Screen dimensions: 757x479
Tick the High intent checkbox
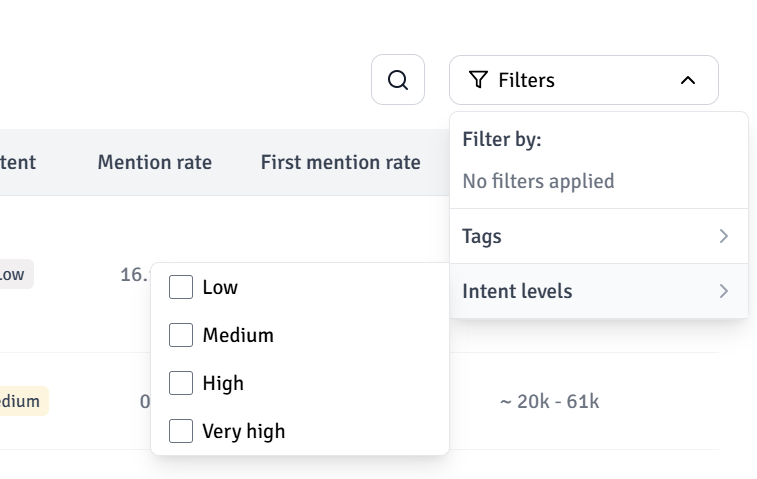[x=181, y=383]
